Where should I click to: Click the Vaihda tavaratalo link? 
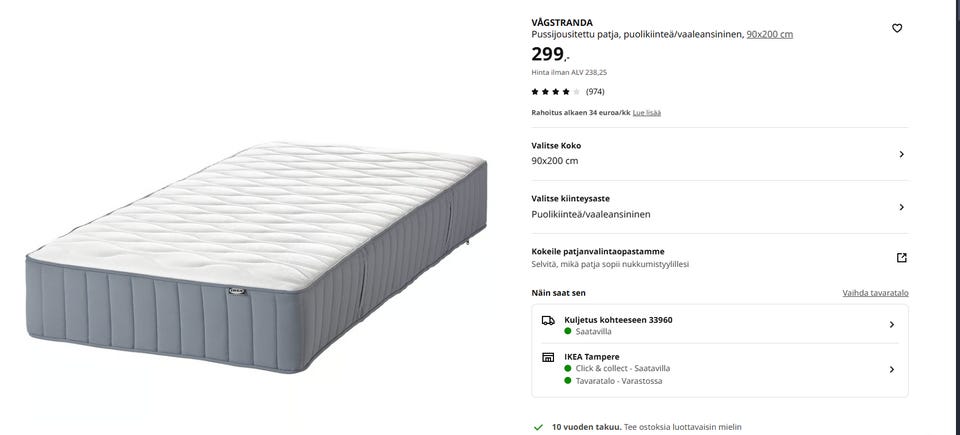pyautogui.click(x=875, y=293)
